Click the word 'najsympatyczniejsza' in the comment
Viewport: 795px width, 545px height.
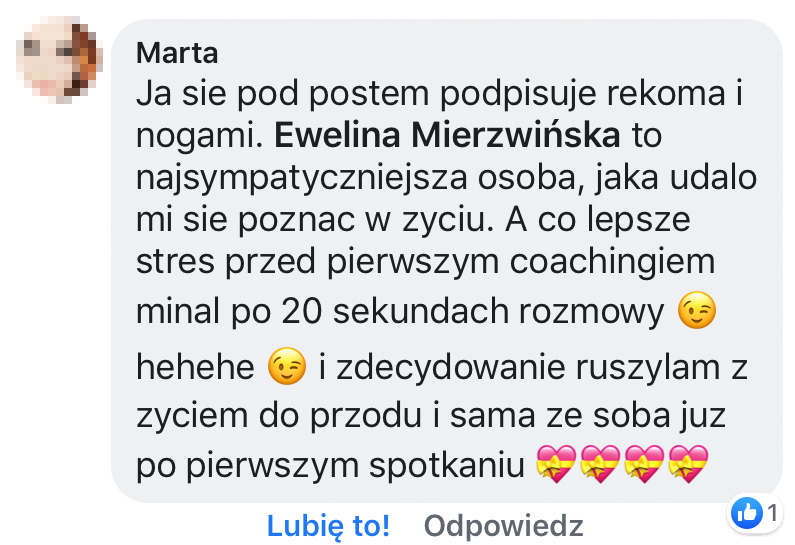pyautogui.click(x=301, y=178)
